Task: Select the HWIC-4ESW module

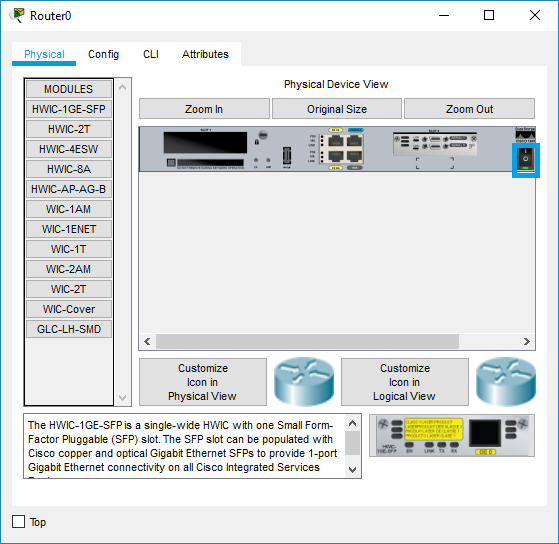Action: point(68,149)
